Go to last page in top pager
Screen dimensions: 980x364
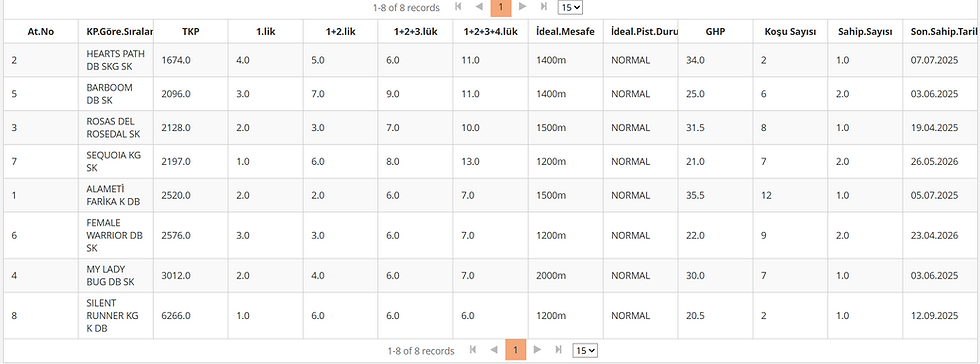(544, 8)
